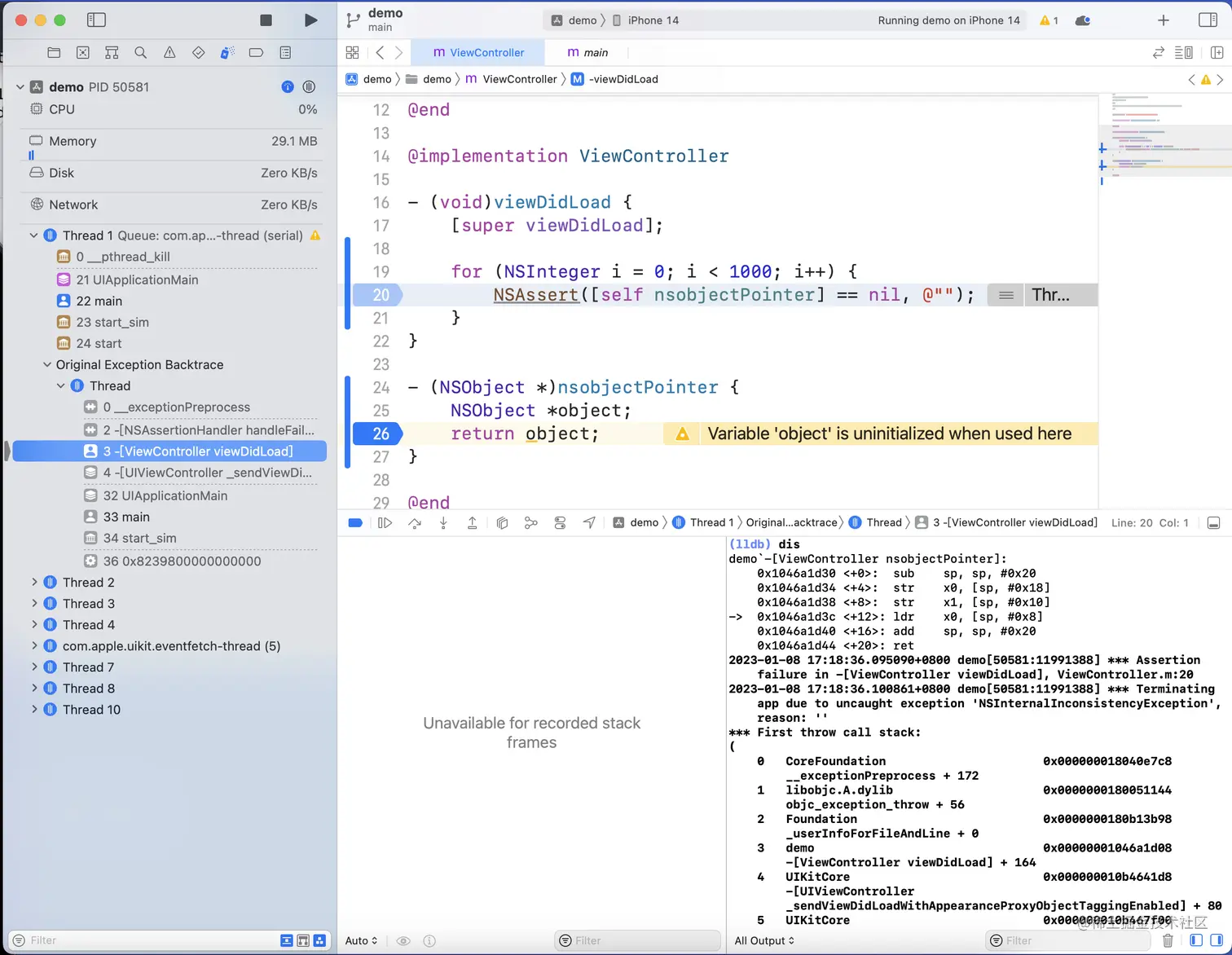This screenshot has width=1232, height=955.
Task: Click the uninitialized variable warning message
Action: (x=881, y=433)
